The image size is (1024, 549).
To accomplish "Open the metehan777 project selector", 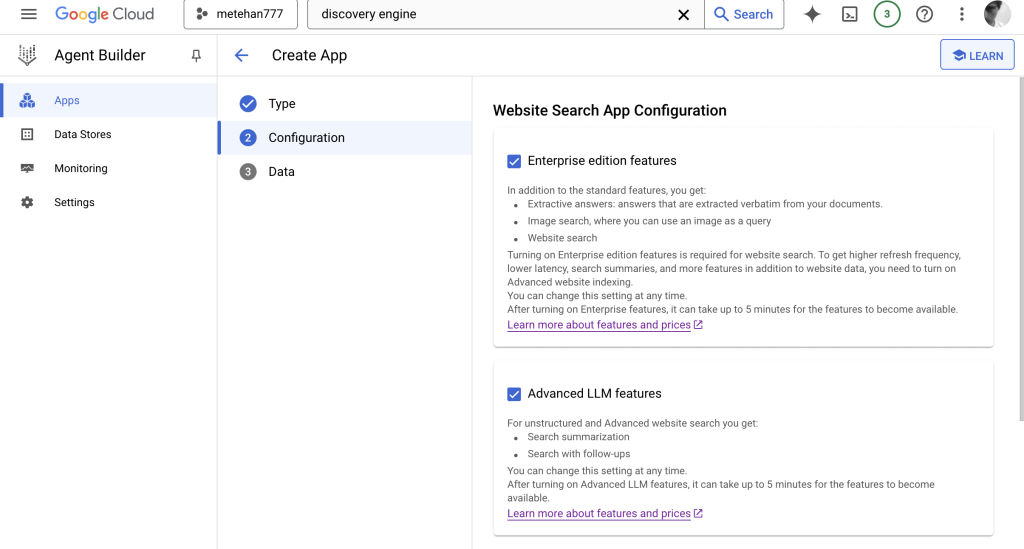I will point(240,15).
